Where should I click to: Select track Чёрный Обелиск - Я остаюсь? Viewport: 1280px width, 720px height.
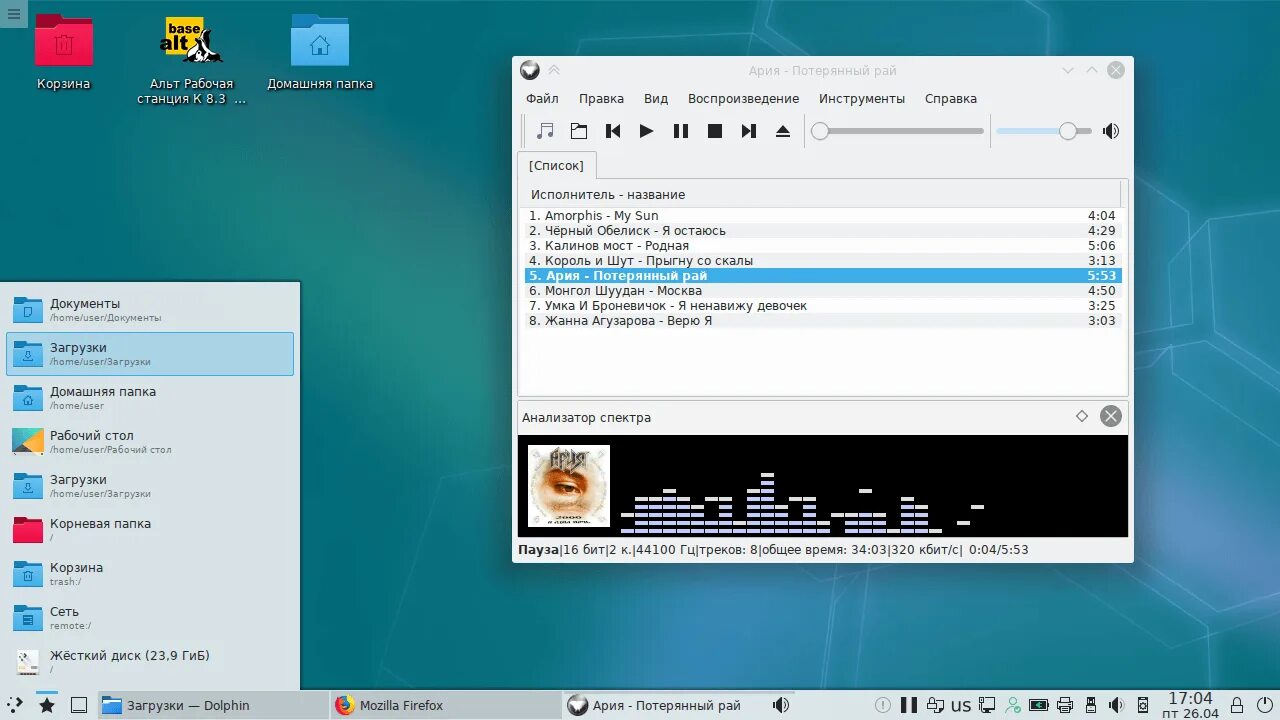point(822,231)
